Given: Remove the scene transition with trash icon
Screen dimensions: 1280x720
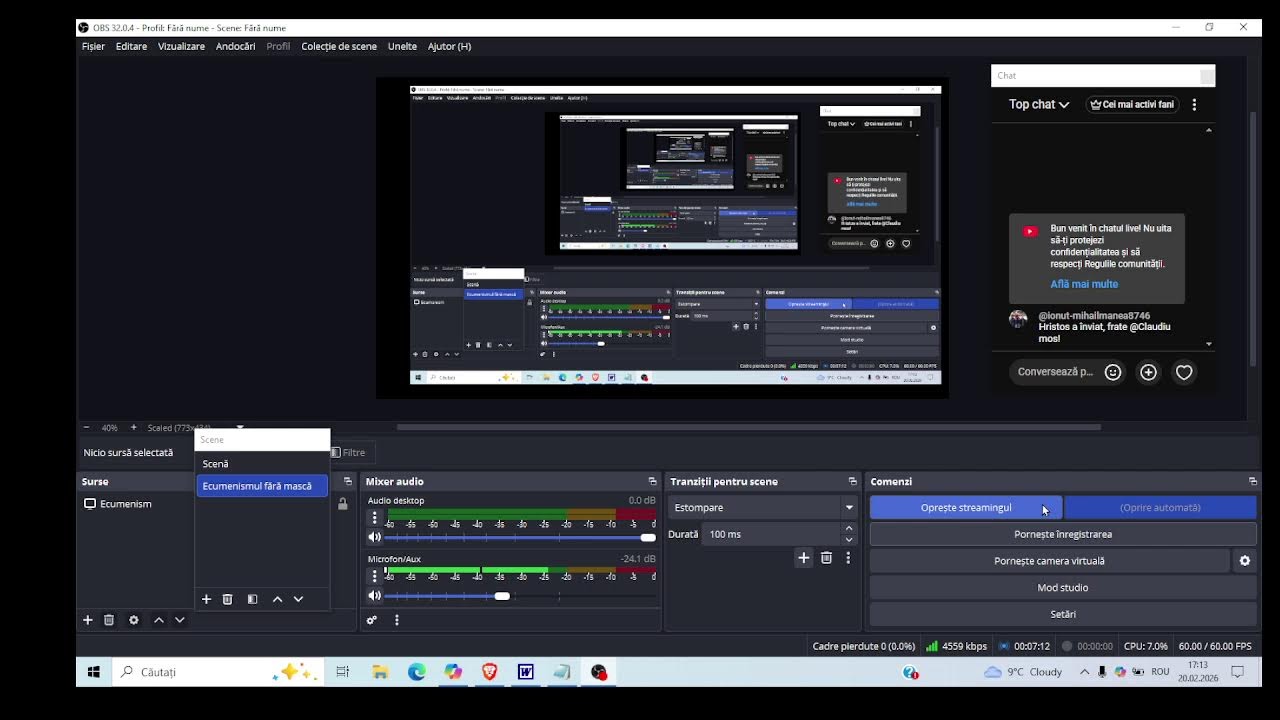Looking at the screenshot, I should tap(826, 558).
